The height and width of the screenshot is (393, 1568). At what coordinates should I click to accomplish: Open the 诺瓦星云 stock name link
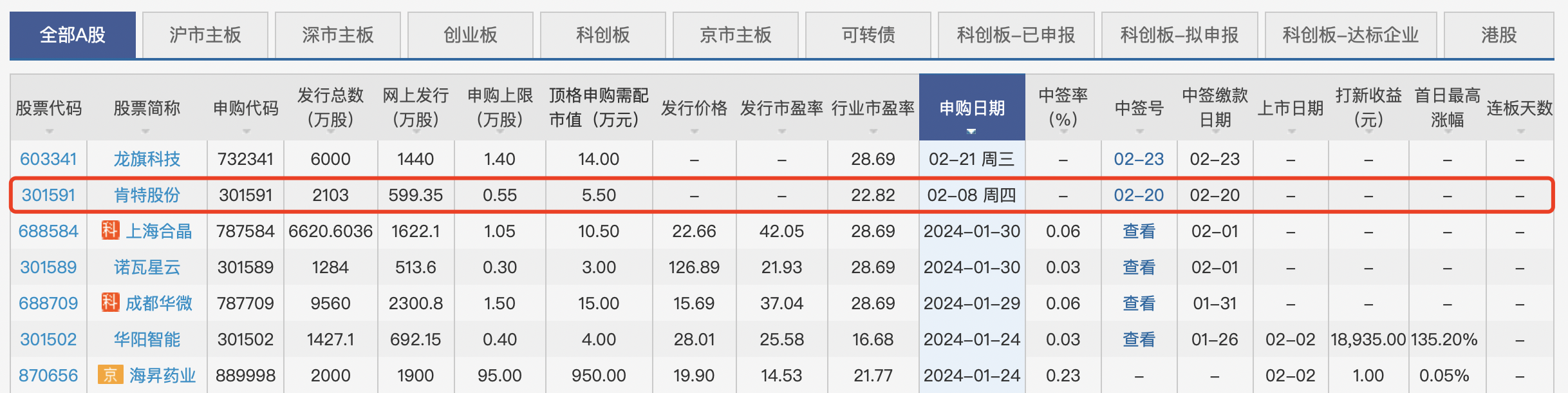(147, 267)
